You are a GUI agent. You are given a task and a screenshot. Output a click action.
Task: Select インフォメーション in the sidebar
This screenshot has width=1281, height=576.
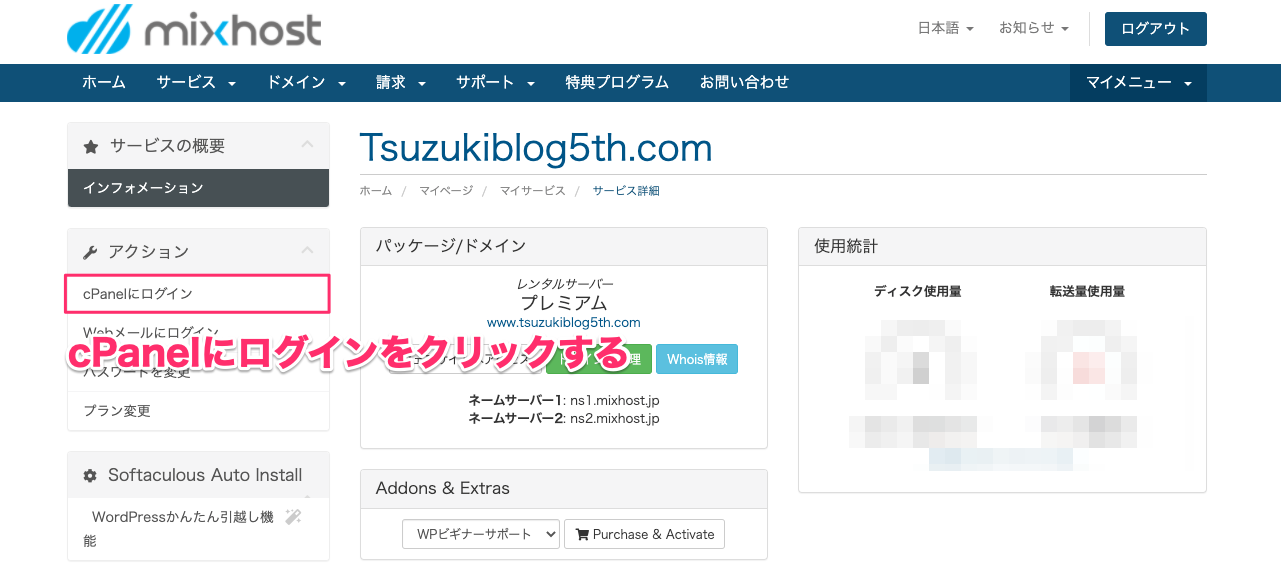pos(198,188)
